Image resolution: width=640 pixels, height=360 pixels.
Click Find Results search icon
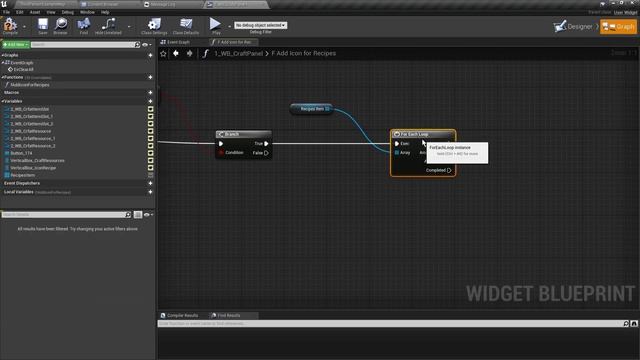(626, 324)
